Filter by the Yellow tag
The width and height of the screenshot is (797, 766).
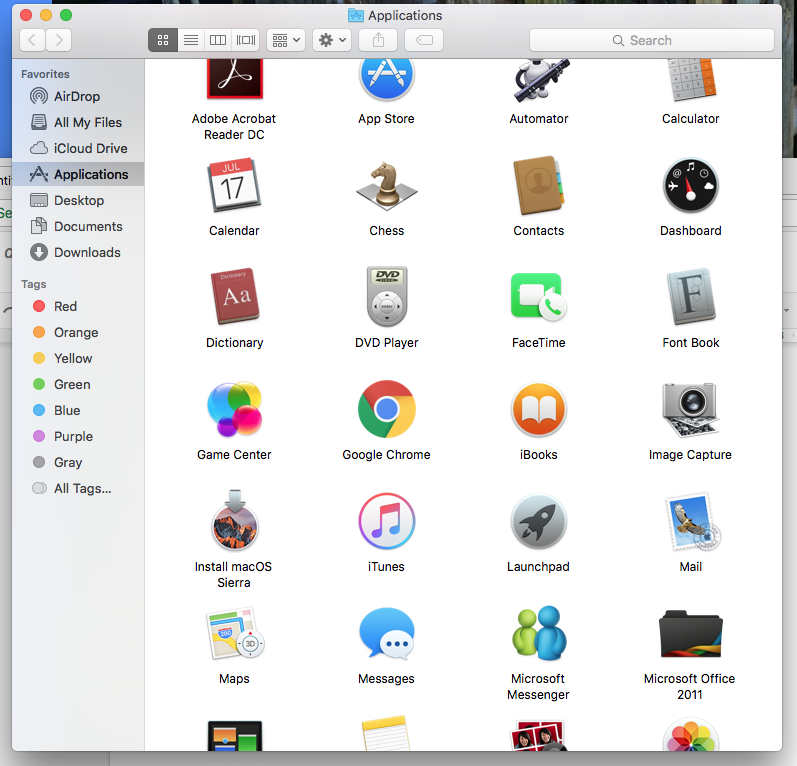78,358
